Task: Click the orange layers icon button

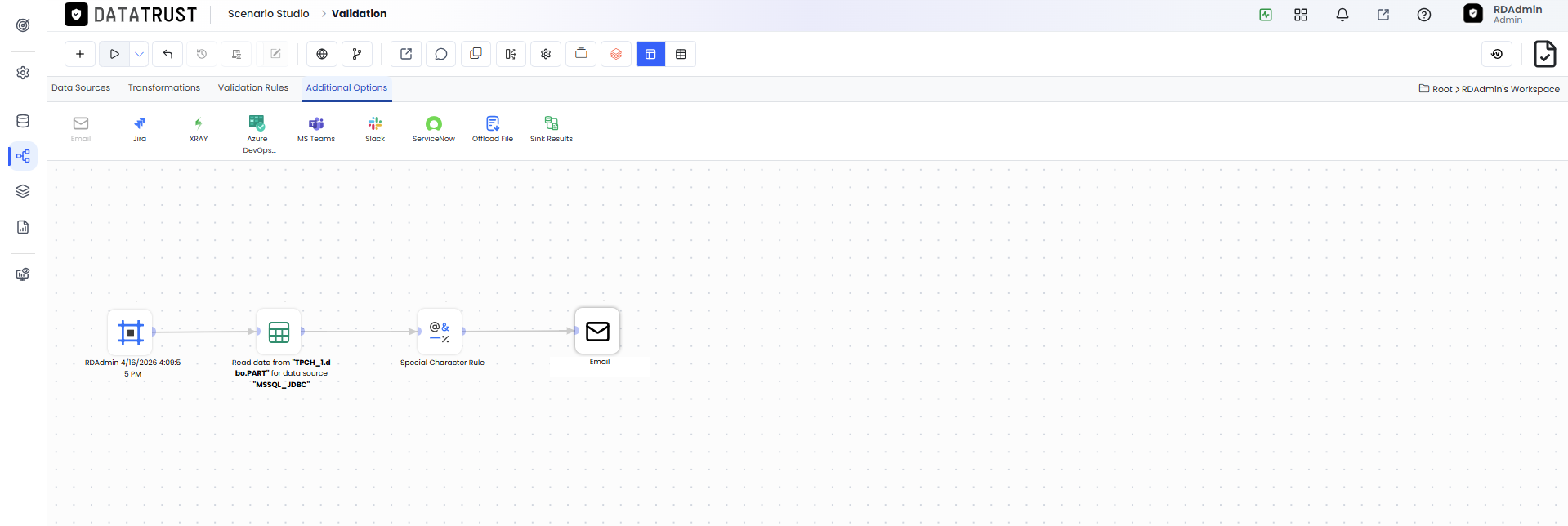Action: pyautogui.click(x=616, y=54)
